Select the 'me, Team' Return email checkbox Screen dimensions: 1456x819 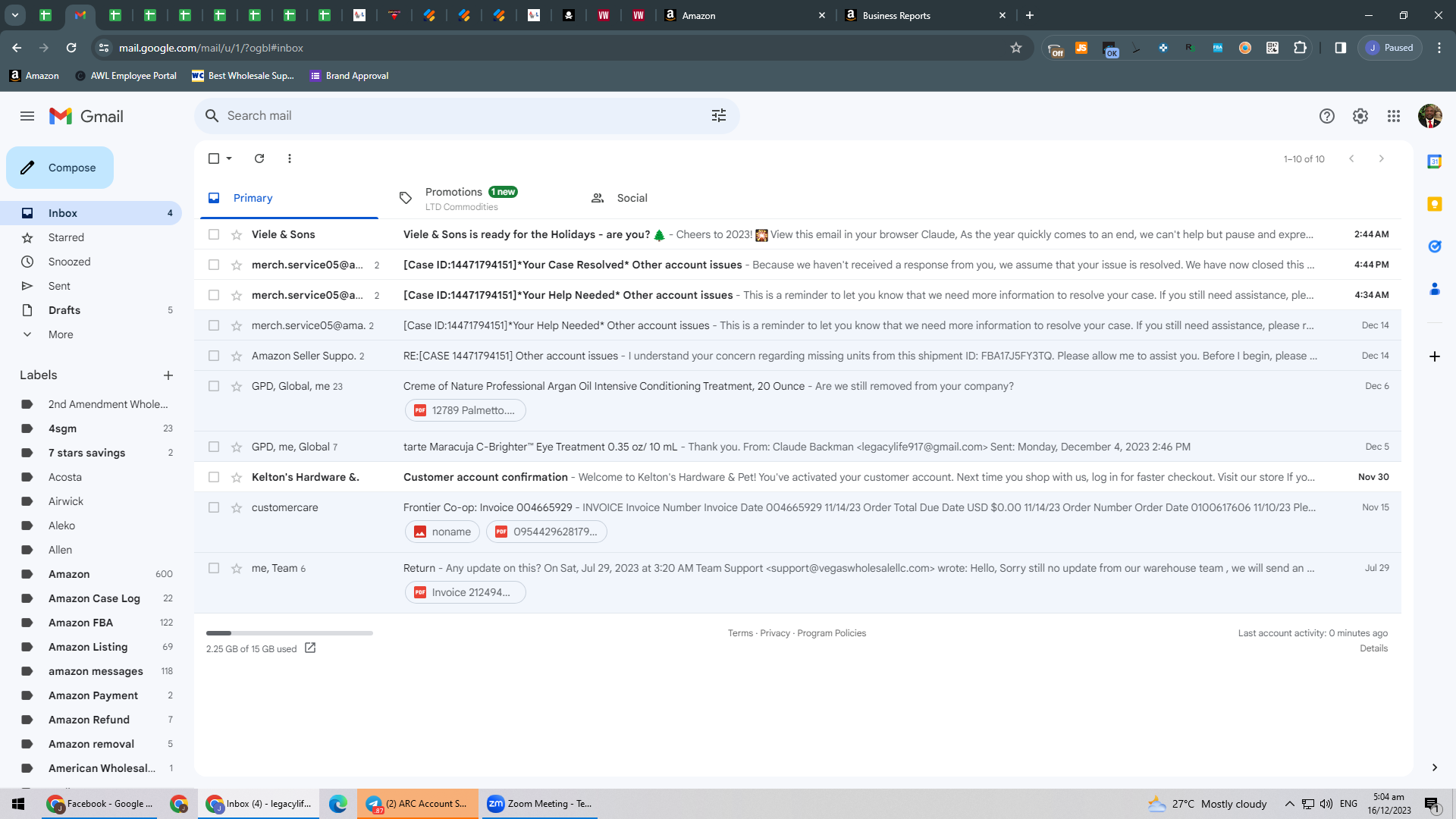[214, 568]
